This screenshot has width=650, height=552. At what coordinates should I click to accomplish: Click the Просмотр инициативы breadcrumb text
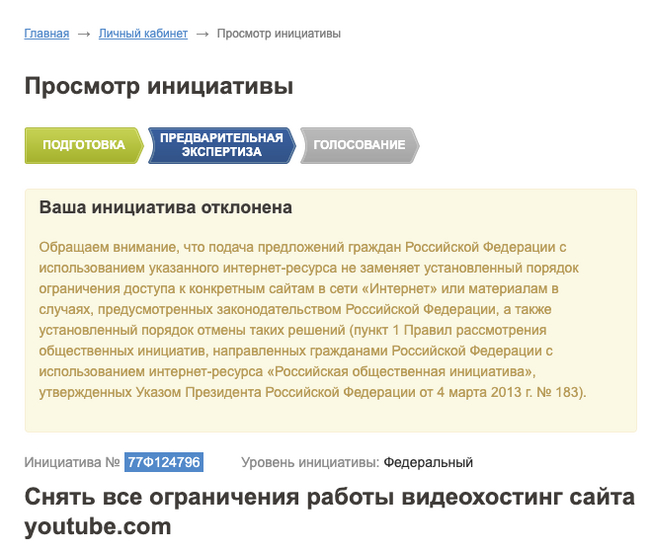(x=279, y=34)
